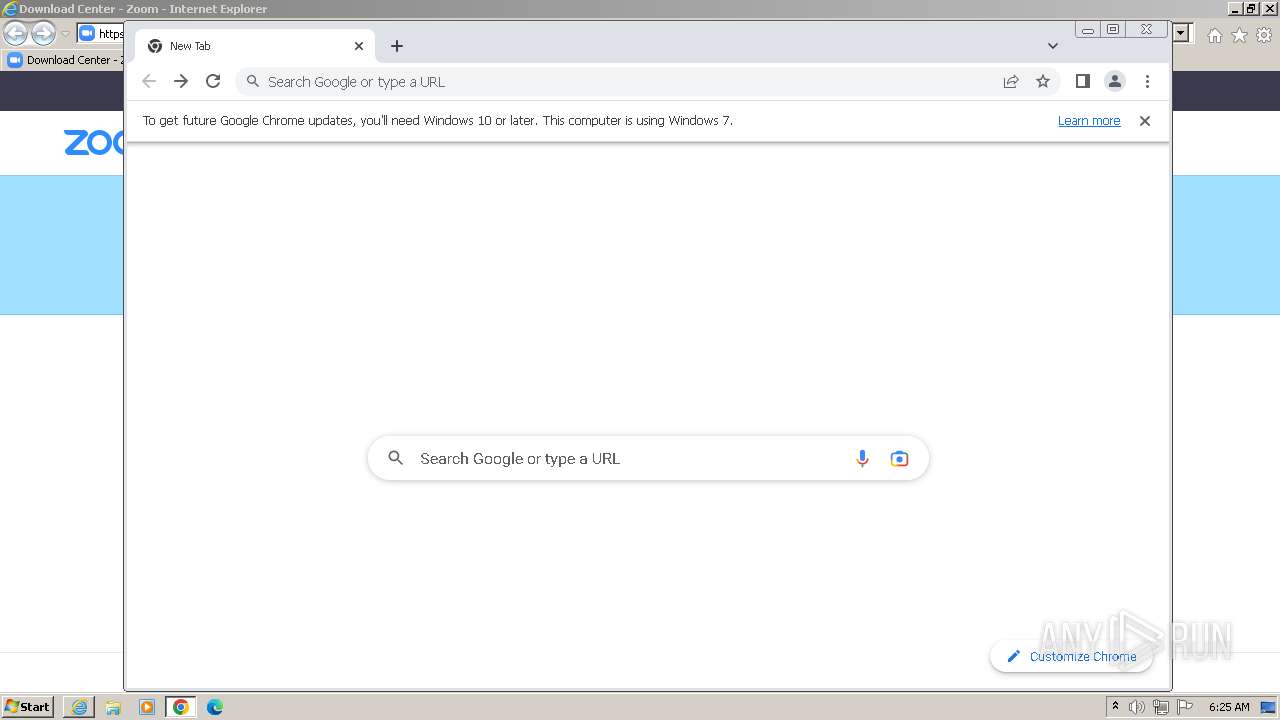Open a new Chrome tab with plus
This screenshot has height=720, width=1280.
(x=397, y=46)
